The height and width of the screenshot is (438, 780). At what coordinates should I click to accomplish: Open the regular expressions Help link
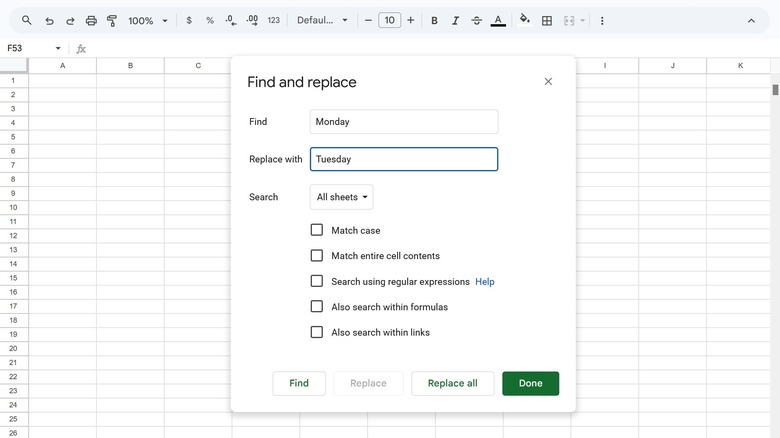pos(485,282)
